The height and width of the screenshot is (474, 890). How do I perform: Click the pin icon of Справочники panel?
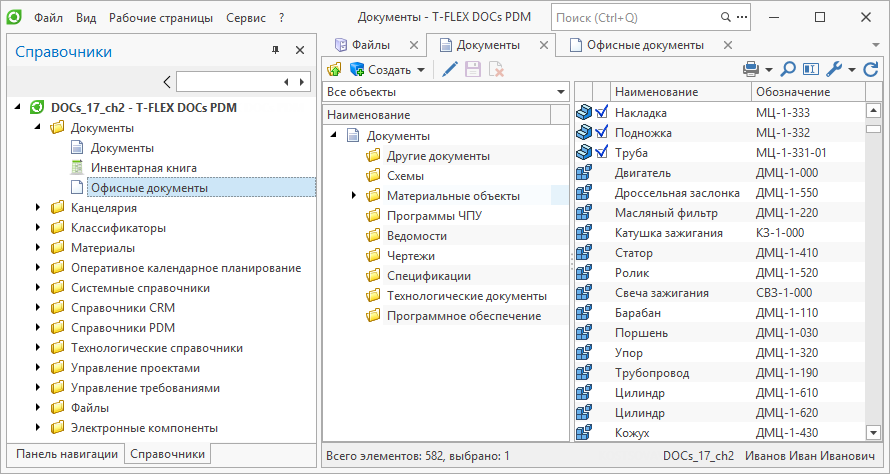pyautogui.click(x=276, y=51)
